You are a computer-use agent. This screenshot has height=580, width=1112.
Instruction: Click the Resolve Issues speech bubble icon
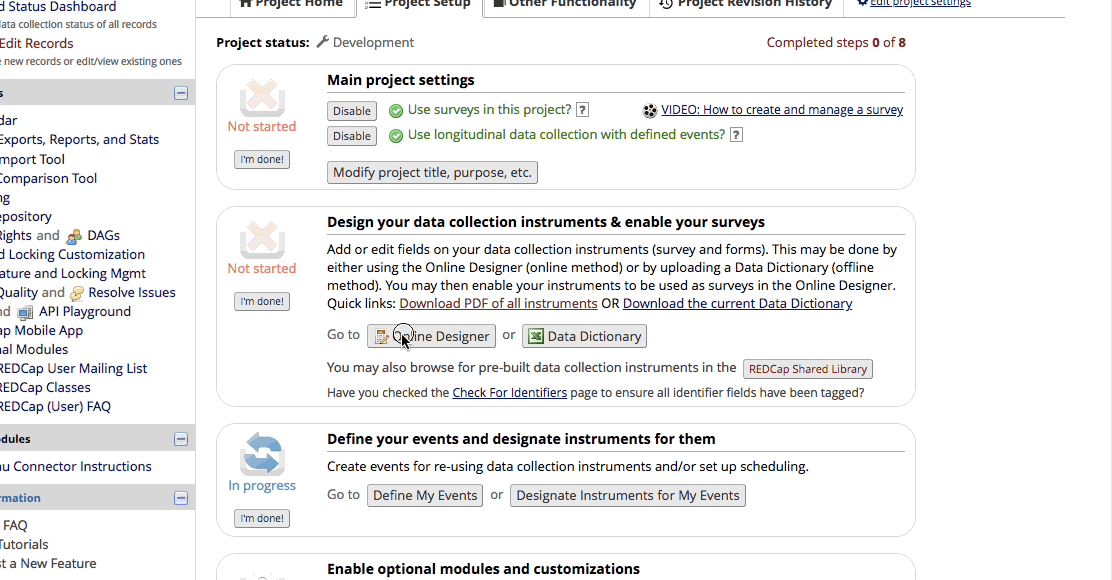pyautogui.click(x=77, y=294)
